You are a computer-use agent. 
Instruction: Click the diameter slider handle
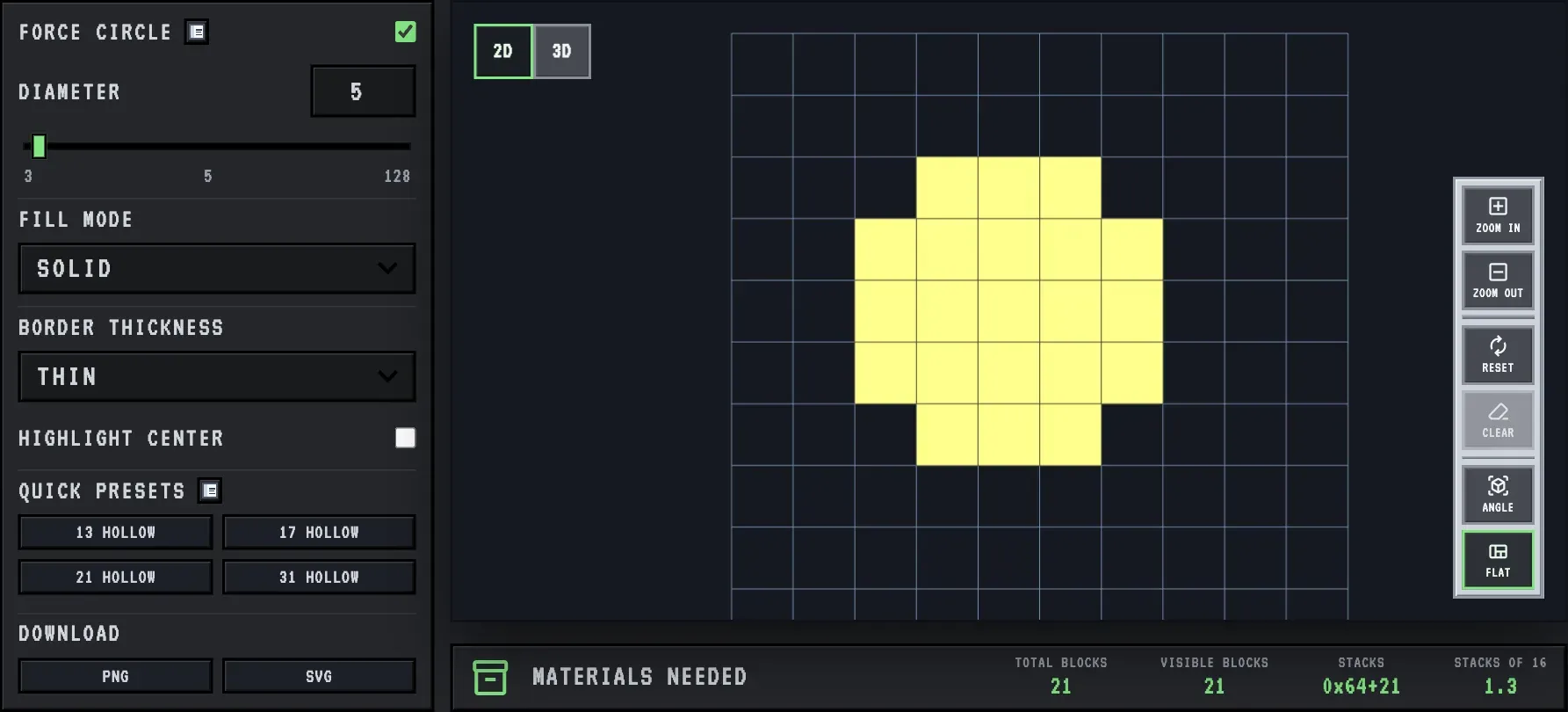click(x=39, y=147)
